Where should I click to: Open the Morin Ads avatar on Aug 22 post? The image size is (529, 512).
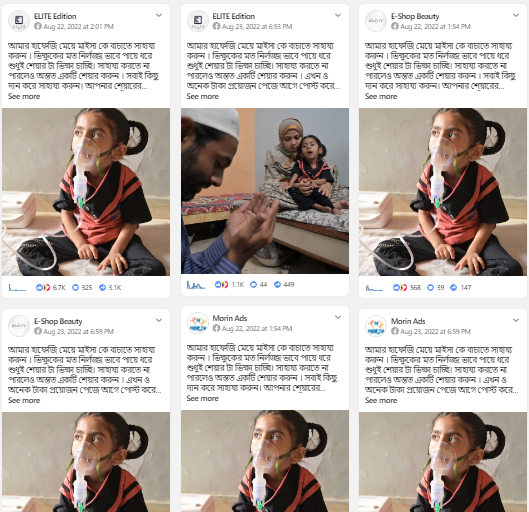198,323
